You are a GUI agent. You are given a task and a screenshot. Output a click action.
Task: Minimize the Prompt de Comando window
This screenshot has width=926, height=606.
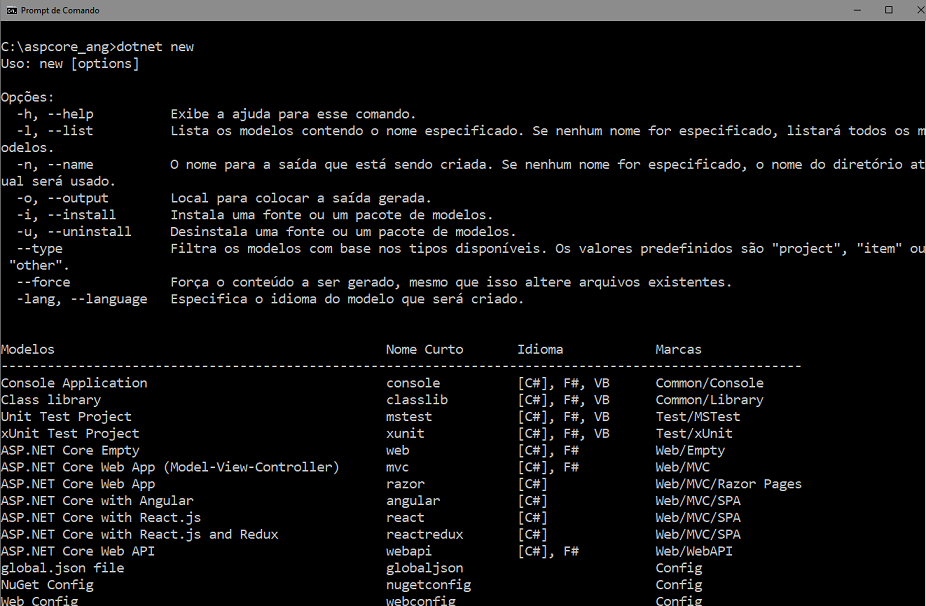pos(858,10)
